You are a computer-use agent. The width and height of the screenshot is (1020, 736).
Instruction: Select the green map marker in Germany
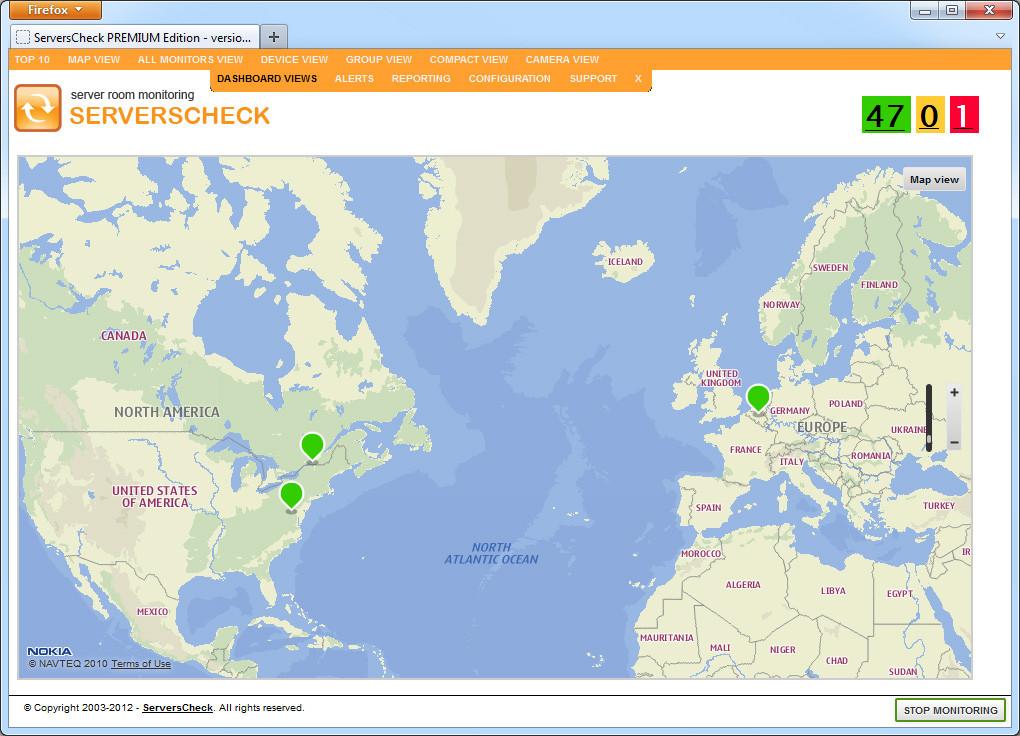point(758,399)
